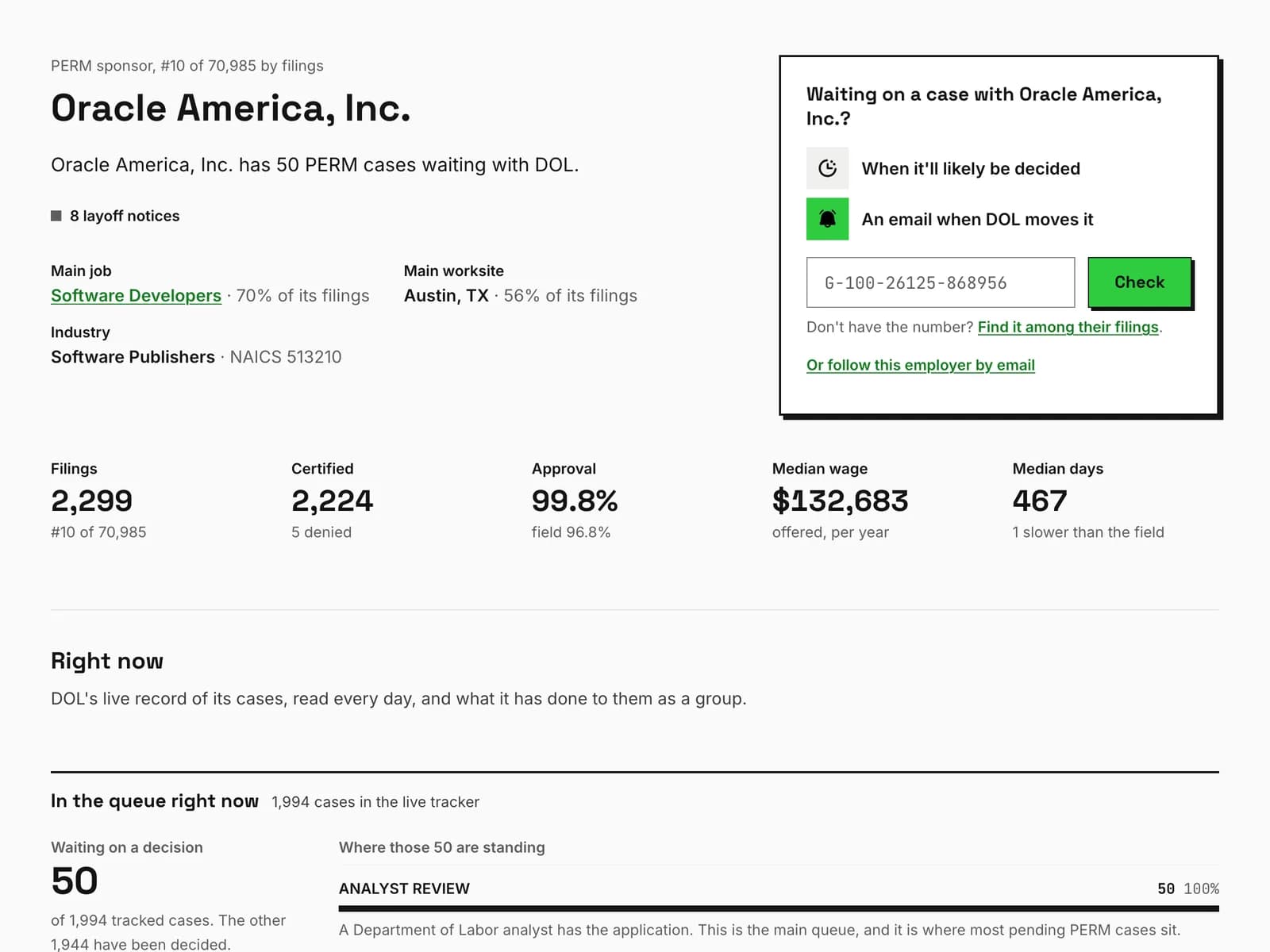This screenshot has width=1270, height=952.
Task: Open the Software Developers job link
Action: pyautogui.click(x=136, y=295)
